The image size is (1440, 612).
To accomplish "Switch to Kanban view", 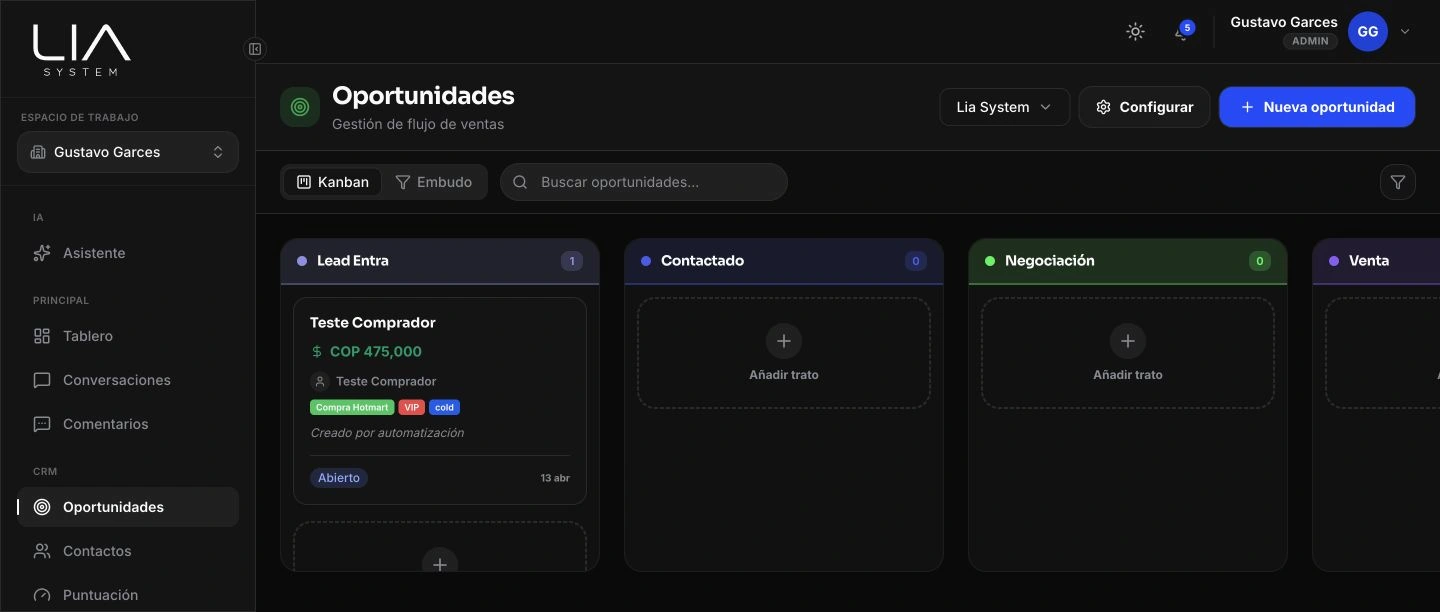I will 332,182.
